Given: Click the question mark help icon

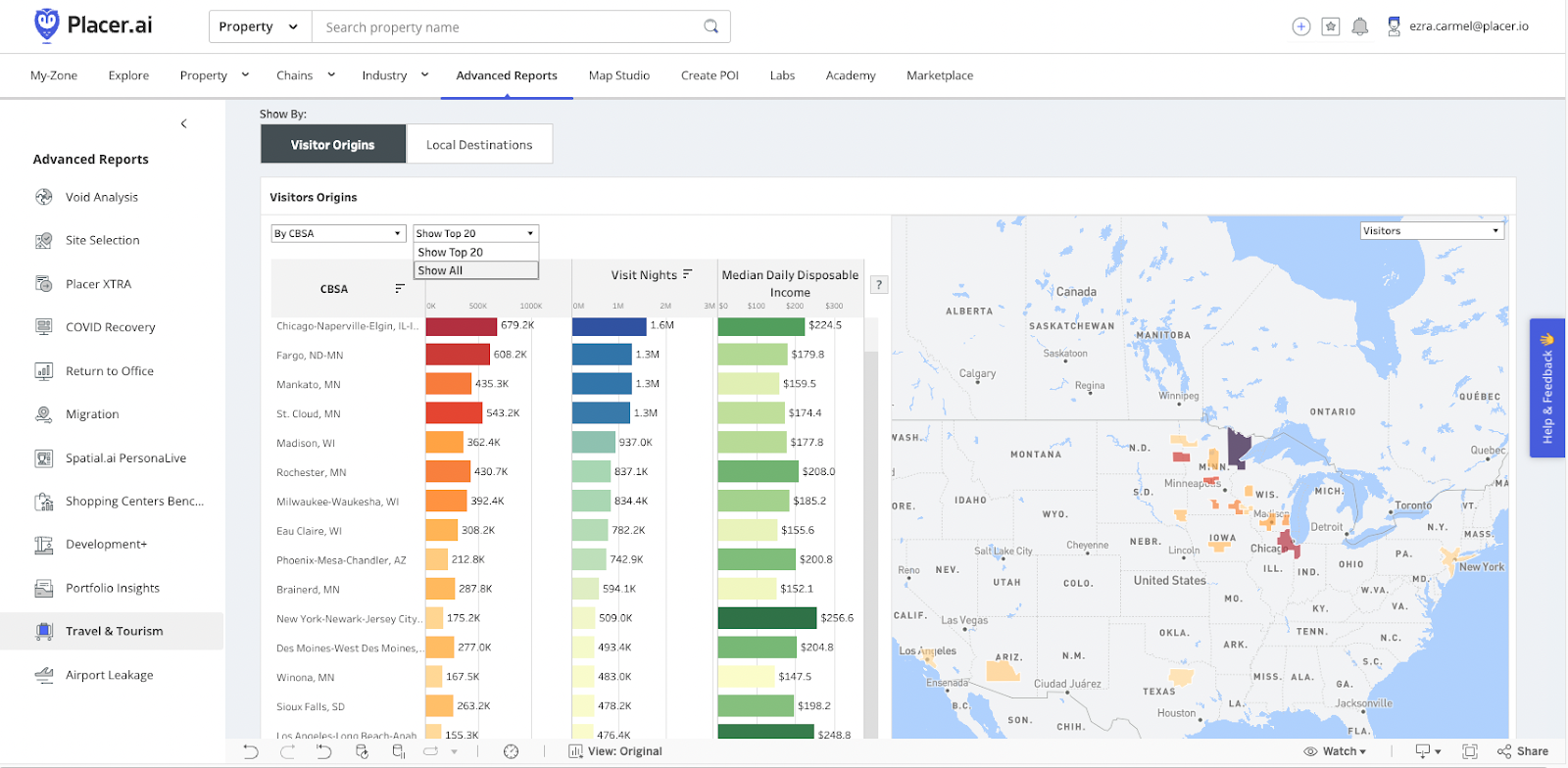Looking at the screenshot, I should (x=879, y=285).
